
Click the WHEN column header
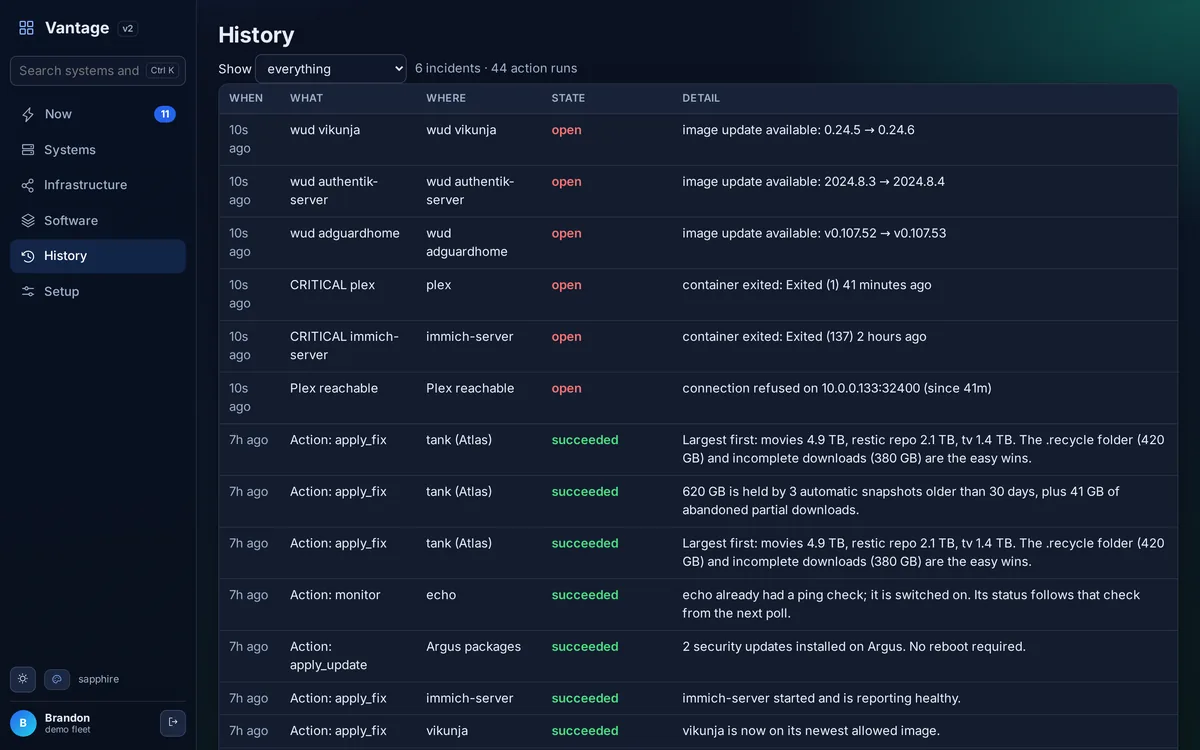[246, 98]
